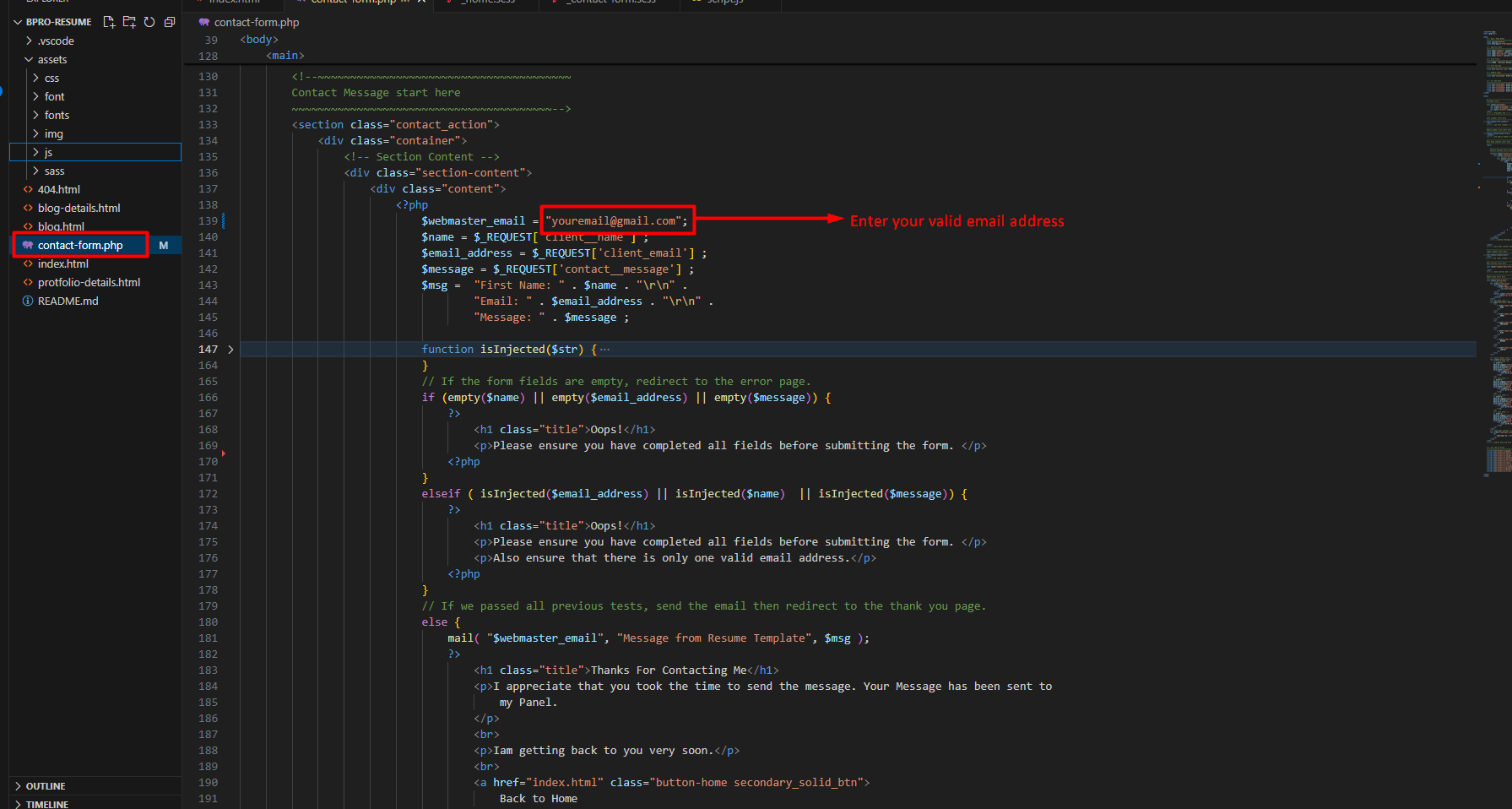Click the "Contact Message start here" comment
This screenshot has height=809, width=1512.
click(x=376, y=93)
